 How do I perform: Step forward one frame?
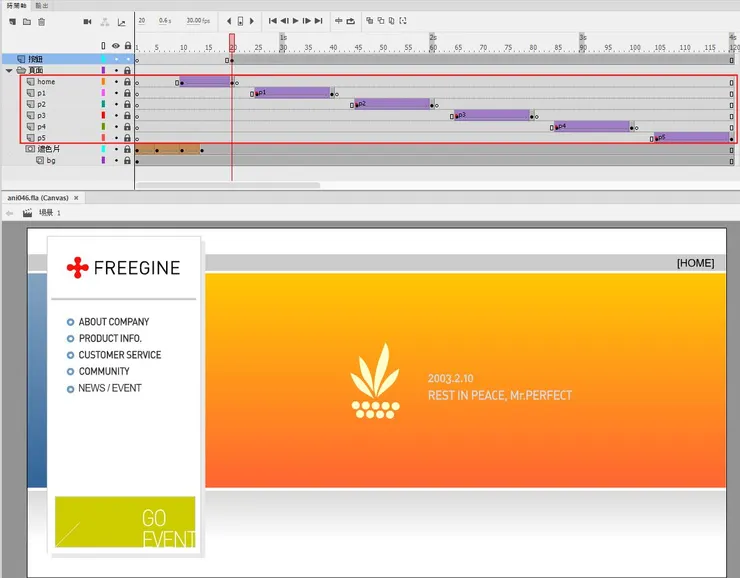coord(307,21)
